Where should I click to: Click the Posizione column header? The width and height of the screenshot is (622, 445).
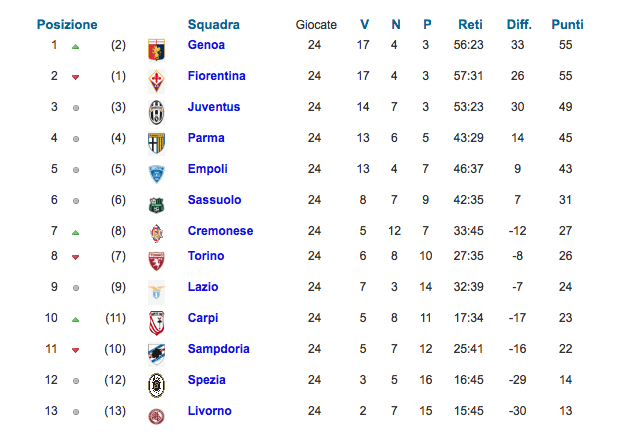click(67, 24)
